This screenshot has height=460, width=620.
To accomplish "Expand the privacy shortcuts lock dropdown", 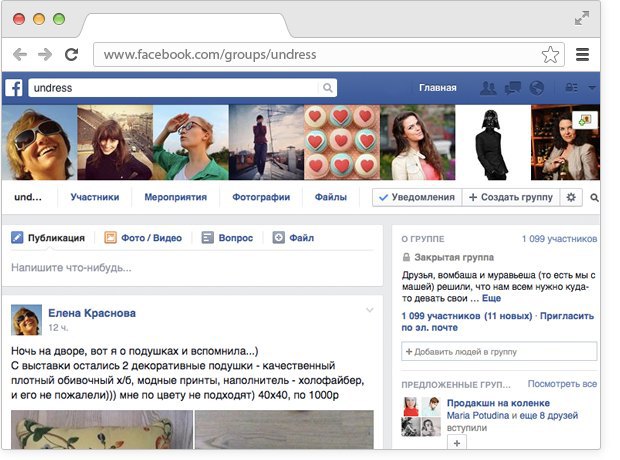I will (578, 88).
